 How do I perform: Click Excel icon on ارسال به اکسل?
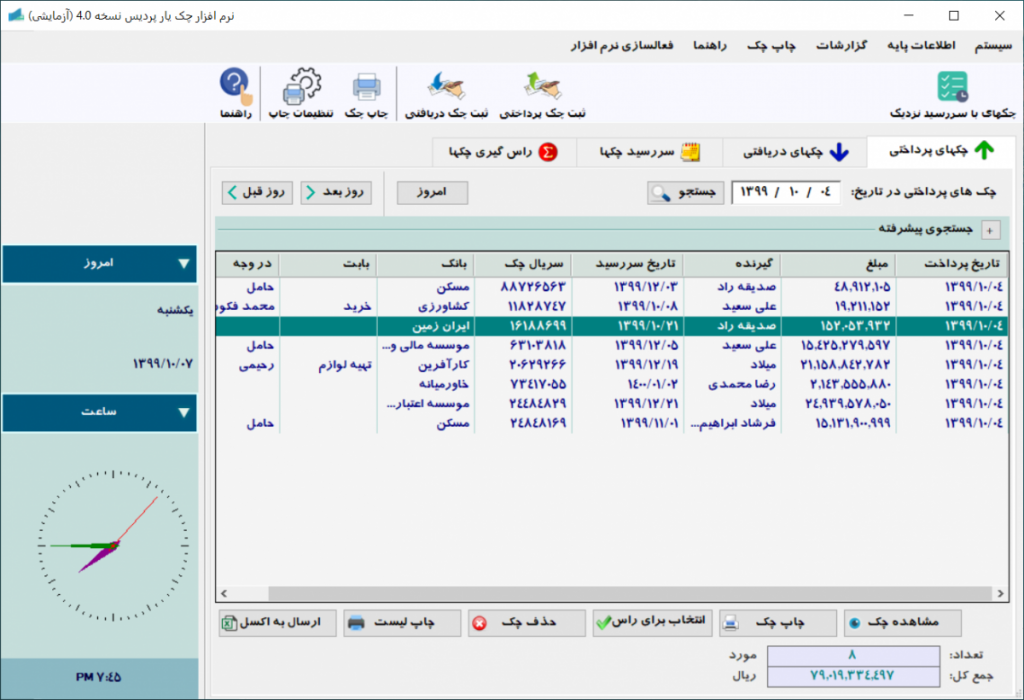(x=229, y=623)
